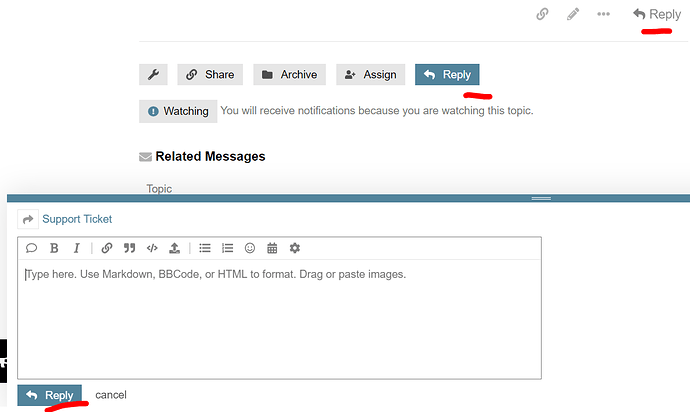
Task: Insert preformatted code in the composer
Action: click(x=152, y=248)
